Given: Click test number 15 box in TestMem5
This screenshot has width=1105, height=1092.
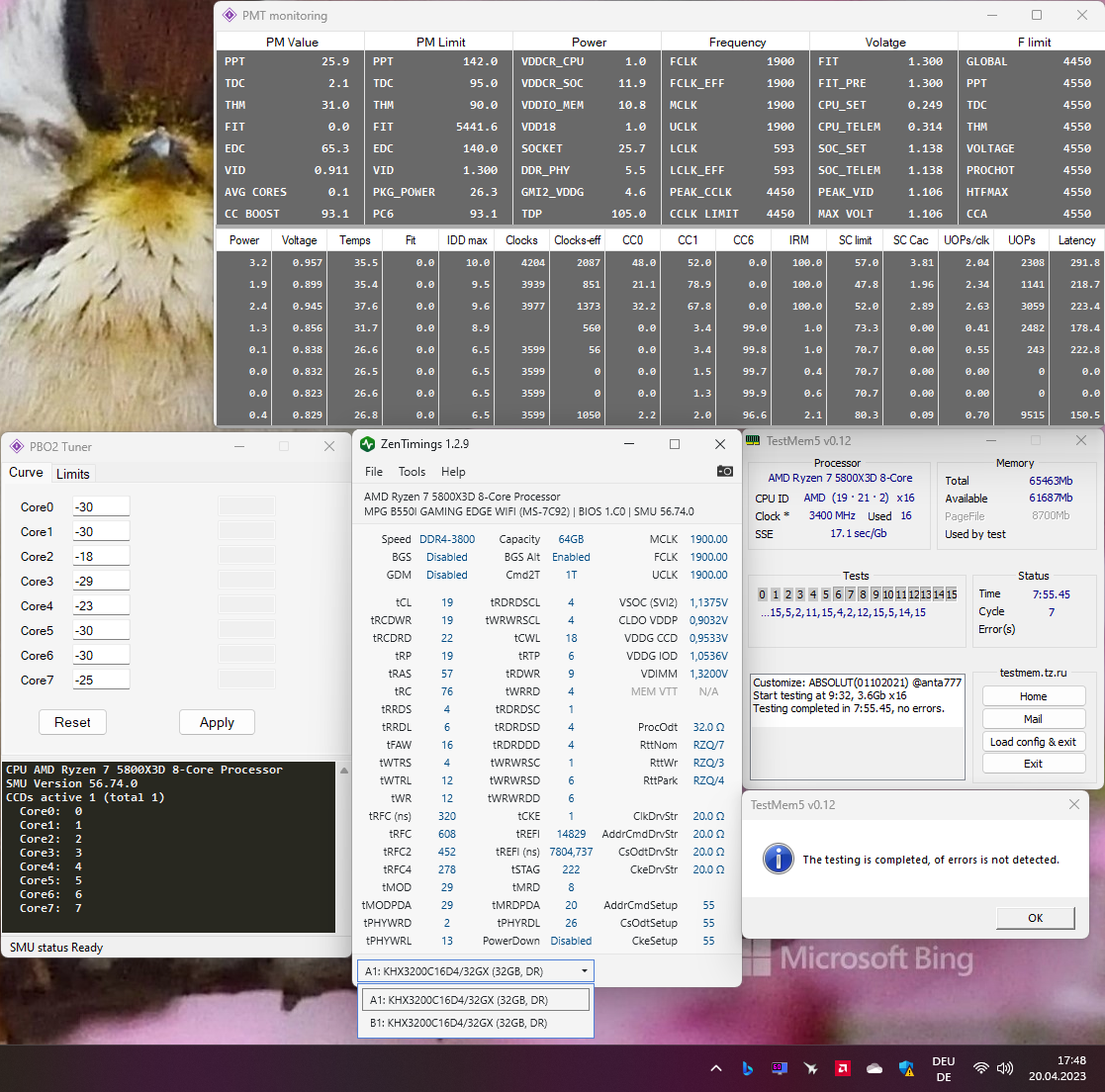Looking at the screenshot, I should [952, 594].
